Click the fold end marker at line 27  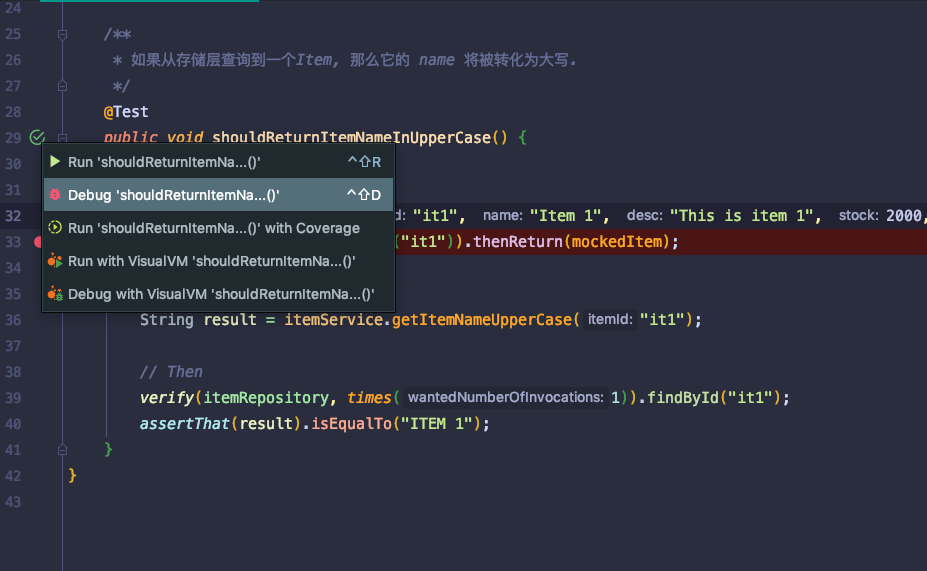pos(62,86)
